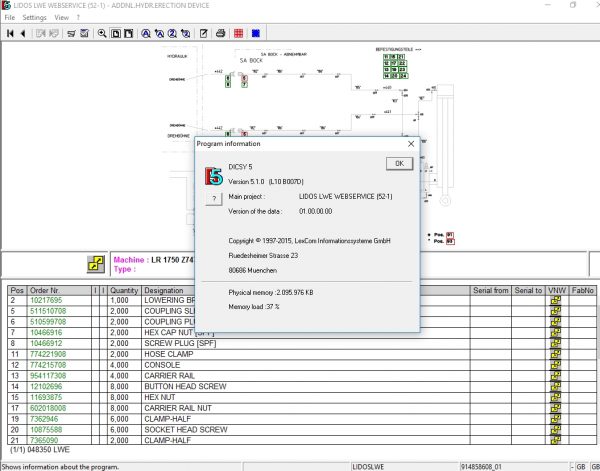Go to first page toolbar icon

(10, 33)
